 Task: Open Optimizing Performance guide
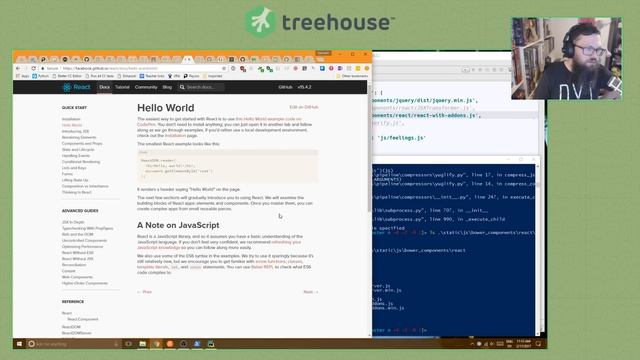tap(82, 247)
